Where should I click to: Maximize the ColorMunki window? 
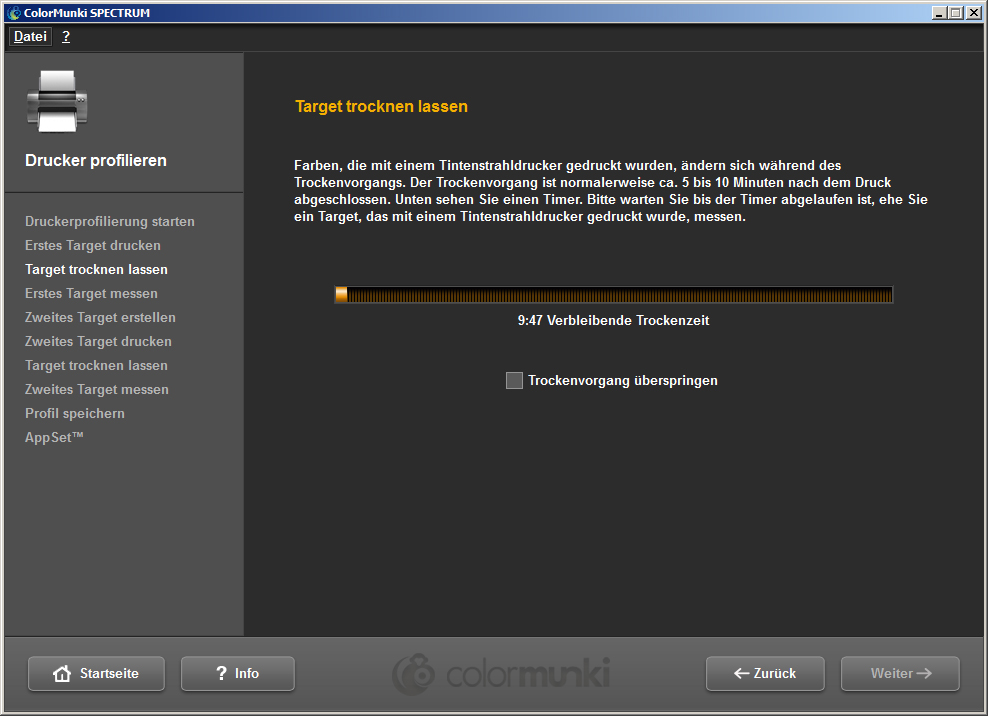point(956,13)
